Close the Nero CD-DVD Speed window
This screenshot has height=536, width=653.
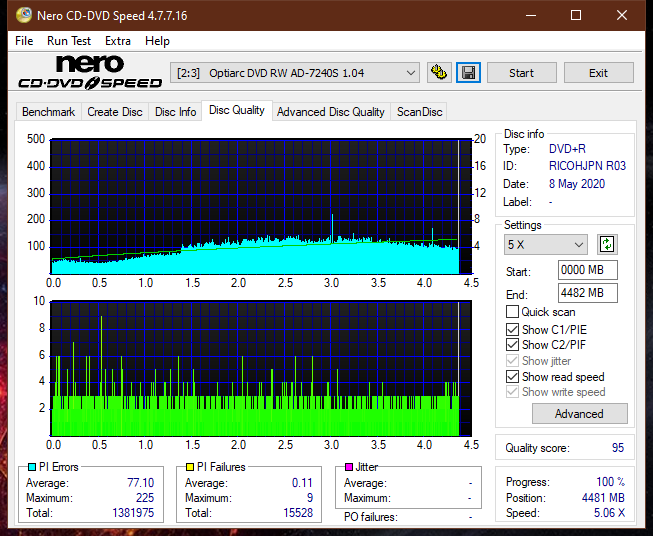point(622,15)
